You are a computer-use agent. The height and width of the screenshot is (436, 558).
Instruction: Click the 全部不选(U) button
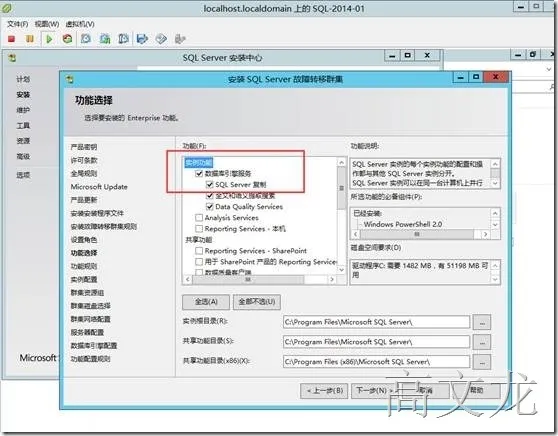[257, 302]
